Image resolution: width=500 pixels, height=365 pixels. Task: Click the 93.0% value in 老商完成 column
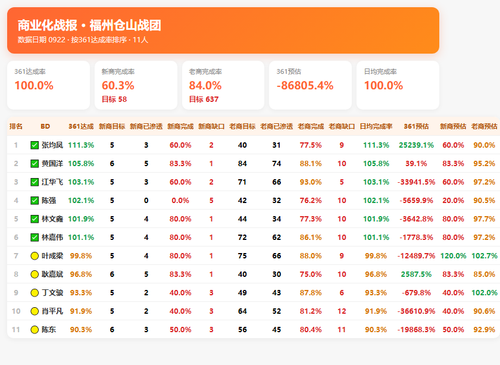[x=311, y=182]
